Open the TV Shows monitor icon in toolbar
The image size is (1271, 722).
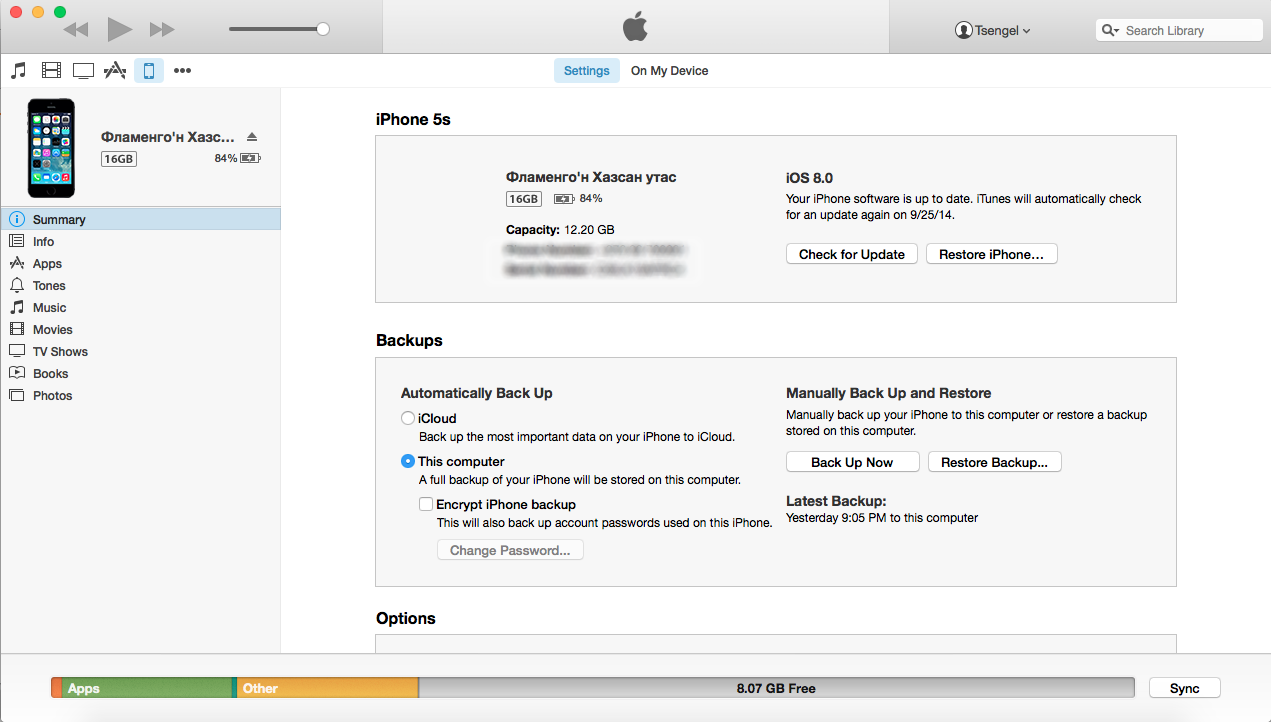coord(83,70)
